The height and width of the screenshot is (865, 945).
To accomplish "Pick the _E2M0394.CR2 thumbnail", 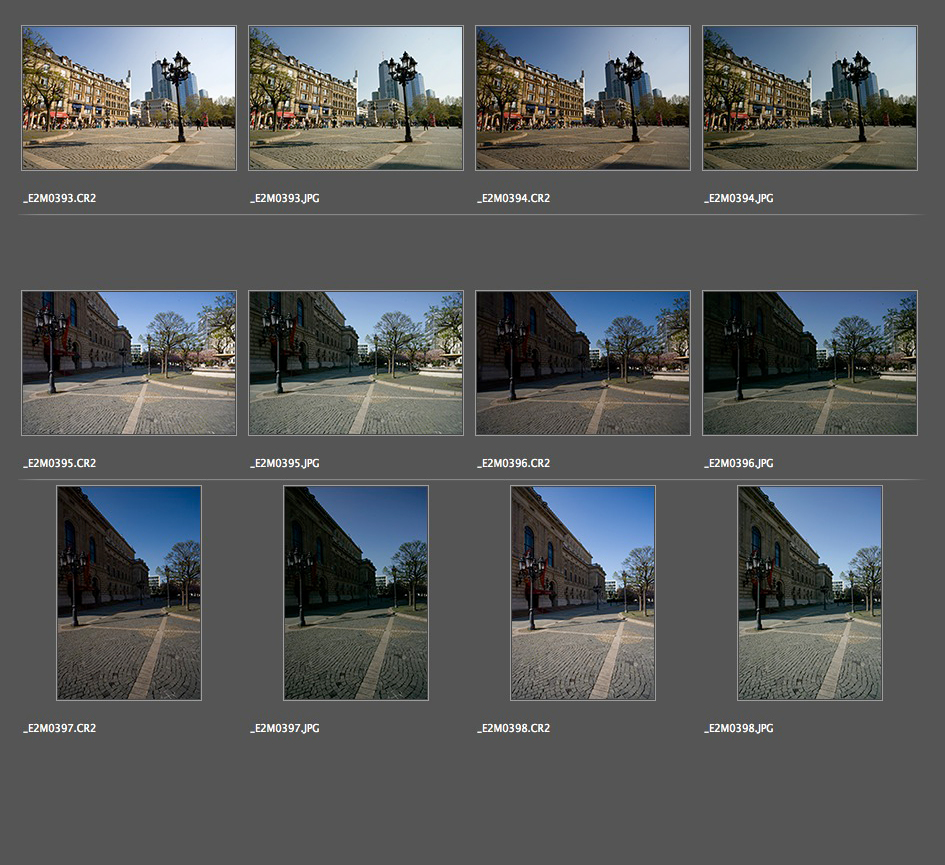I will pos(583,98).
